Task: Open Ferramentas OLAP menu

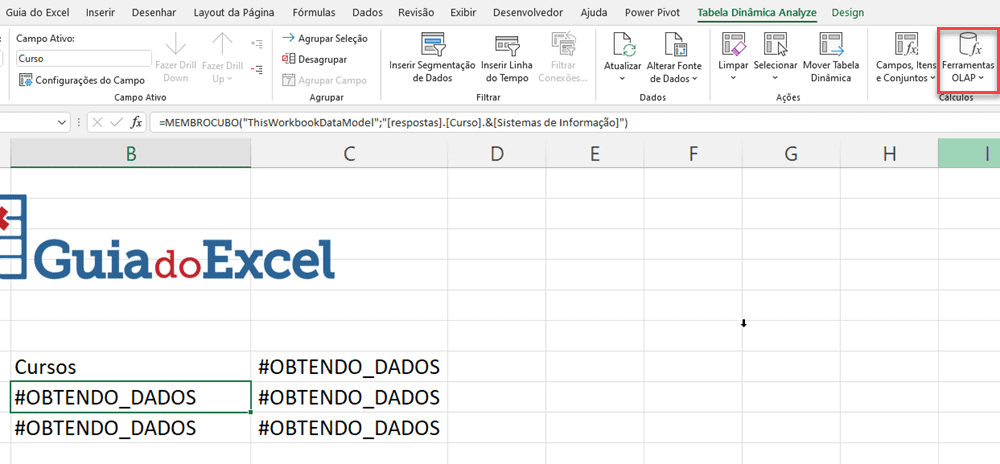Action: [968, 61]
